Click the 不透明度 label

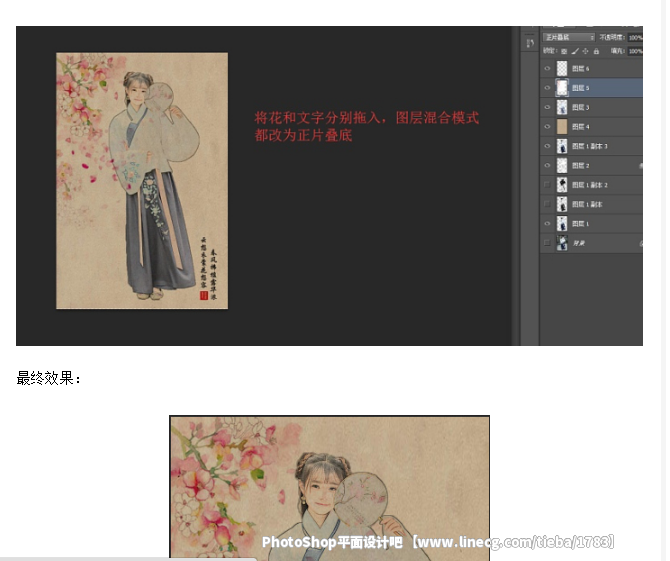(612, 38)
